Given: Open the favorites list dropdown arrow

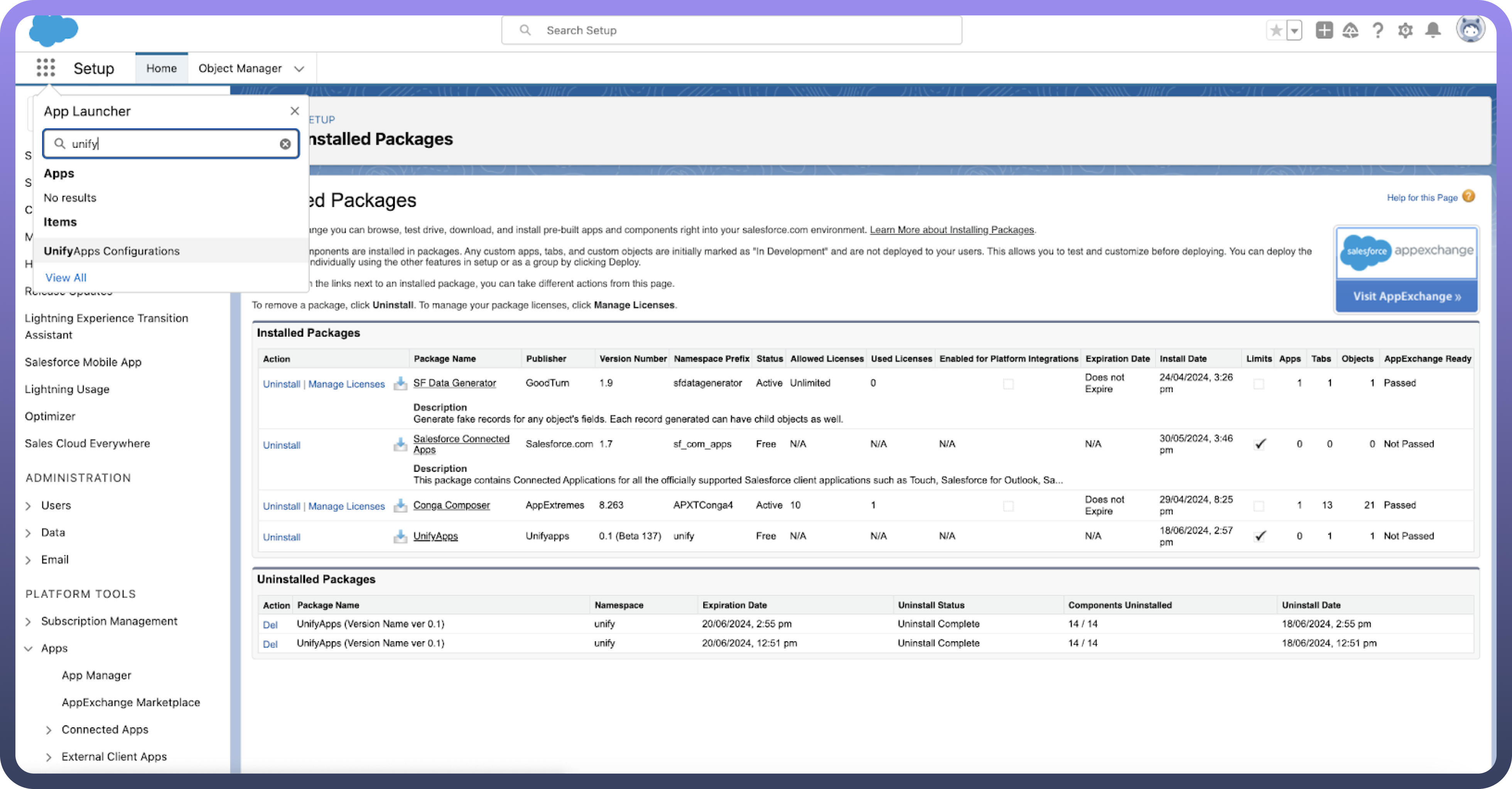Looking at the screenshot, I should click(x=1294, y=30).
